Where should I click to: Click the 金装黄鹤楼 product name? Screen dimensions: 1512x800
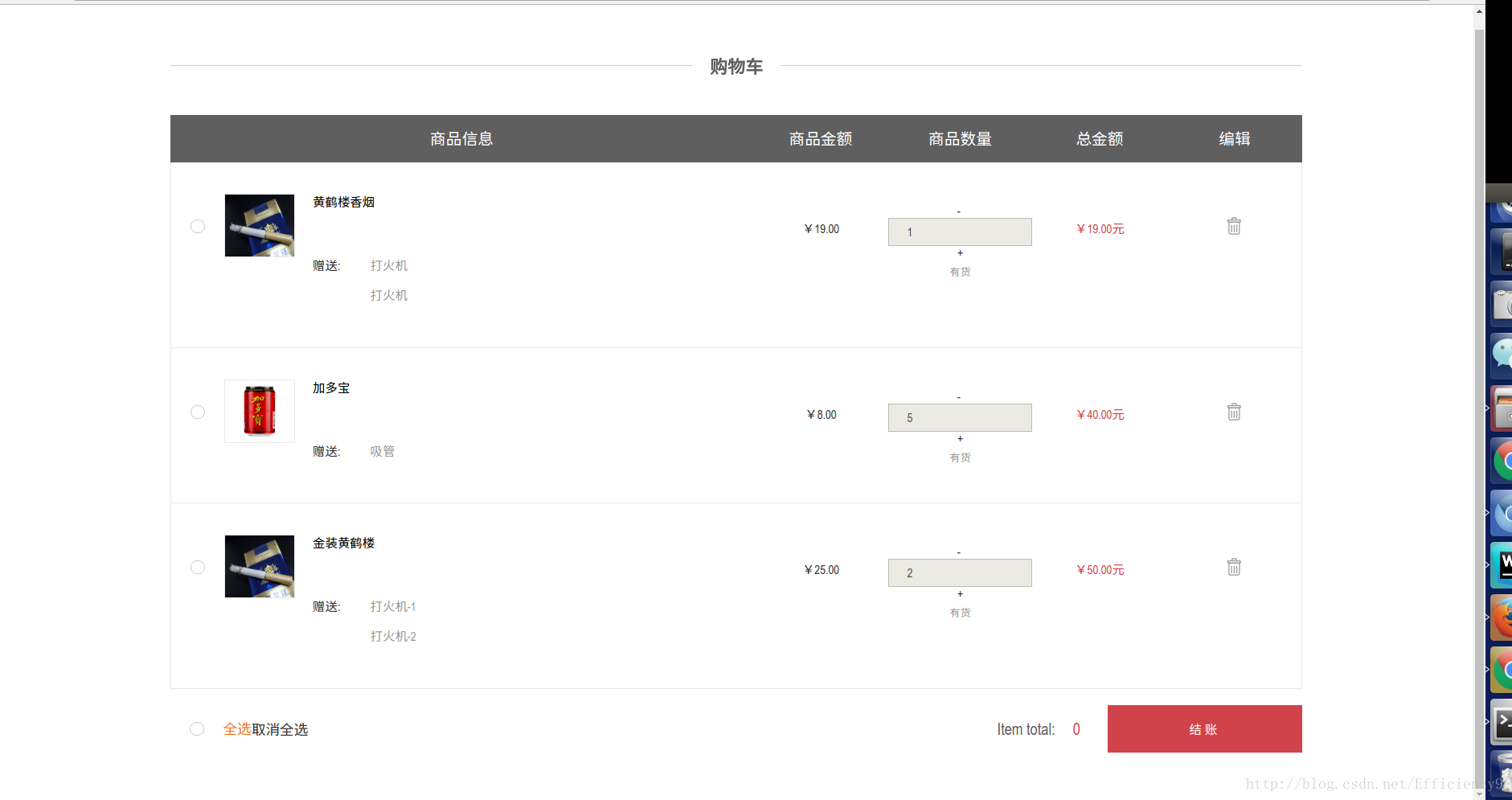(344, 543)
